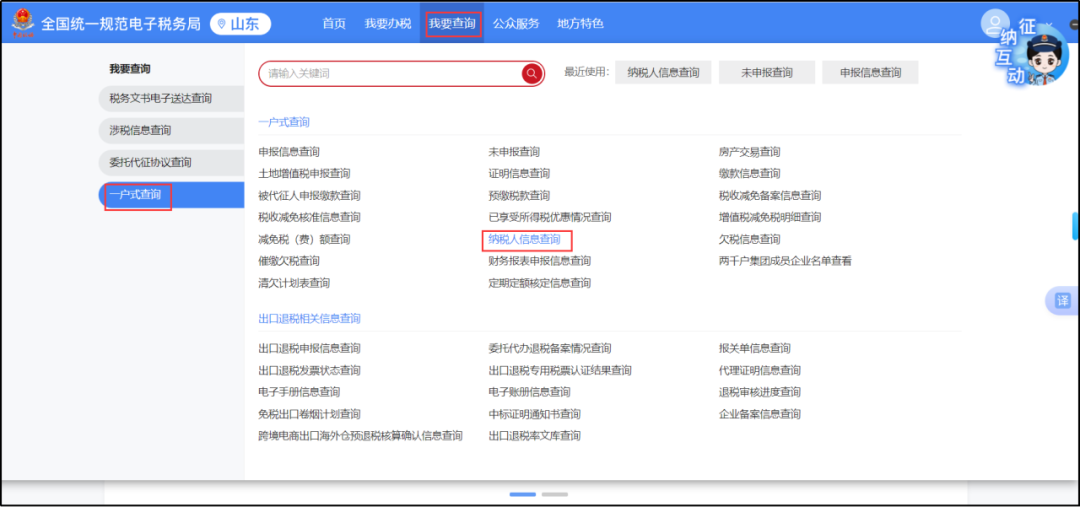
Task: Open 电子账册信息查询 link
Action: tap(529, 392)
